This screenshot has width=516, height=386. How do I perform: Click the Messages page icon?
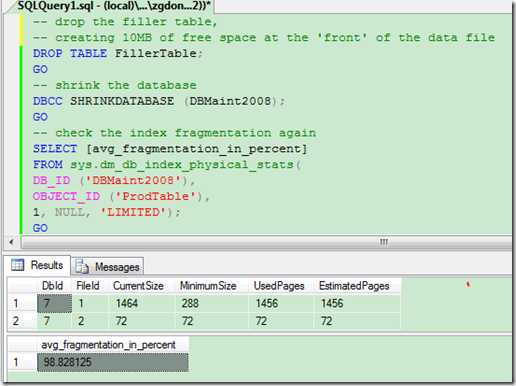click(82, 266)
